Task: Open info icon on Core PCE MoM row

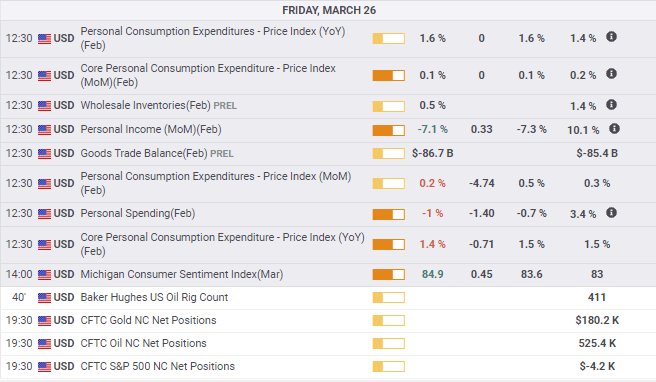Action: pyautogui.click(x=611, y=74)
